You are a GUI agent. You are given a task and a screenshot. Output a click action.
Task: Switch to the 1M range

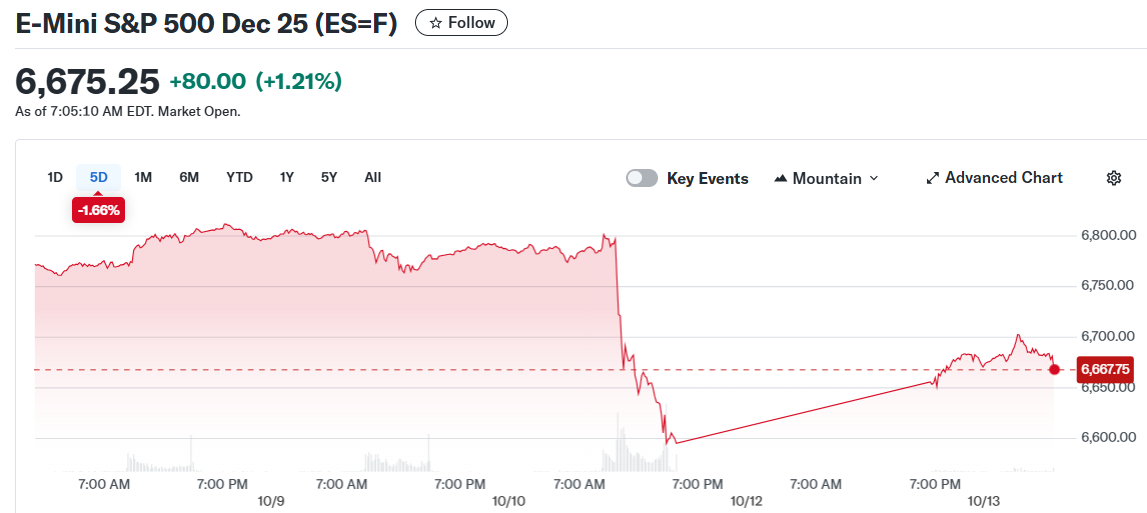coord(143,177)
